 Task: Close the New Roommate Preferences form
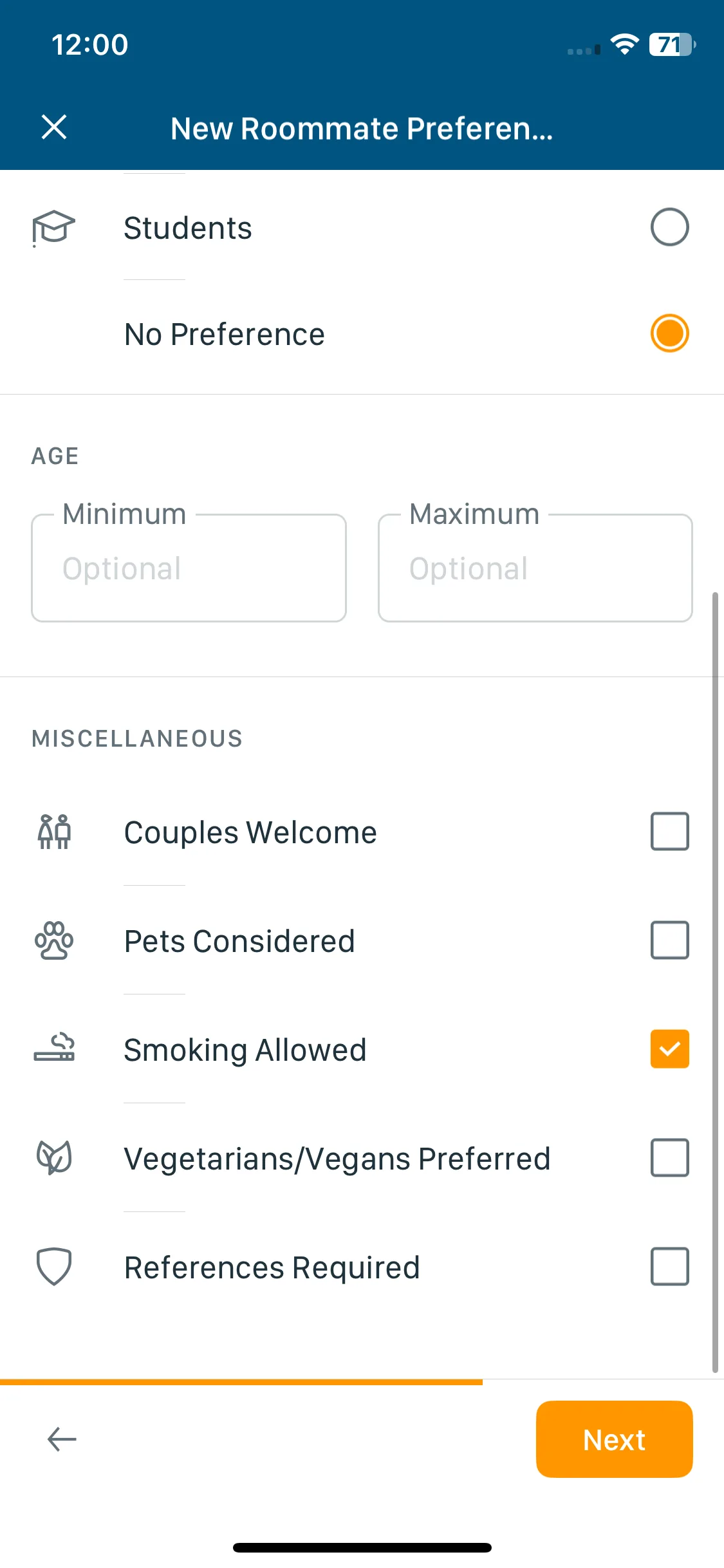[x=54, y=127]
